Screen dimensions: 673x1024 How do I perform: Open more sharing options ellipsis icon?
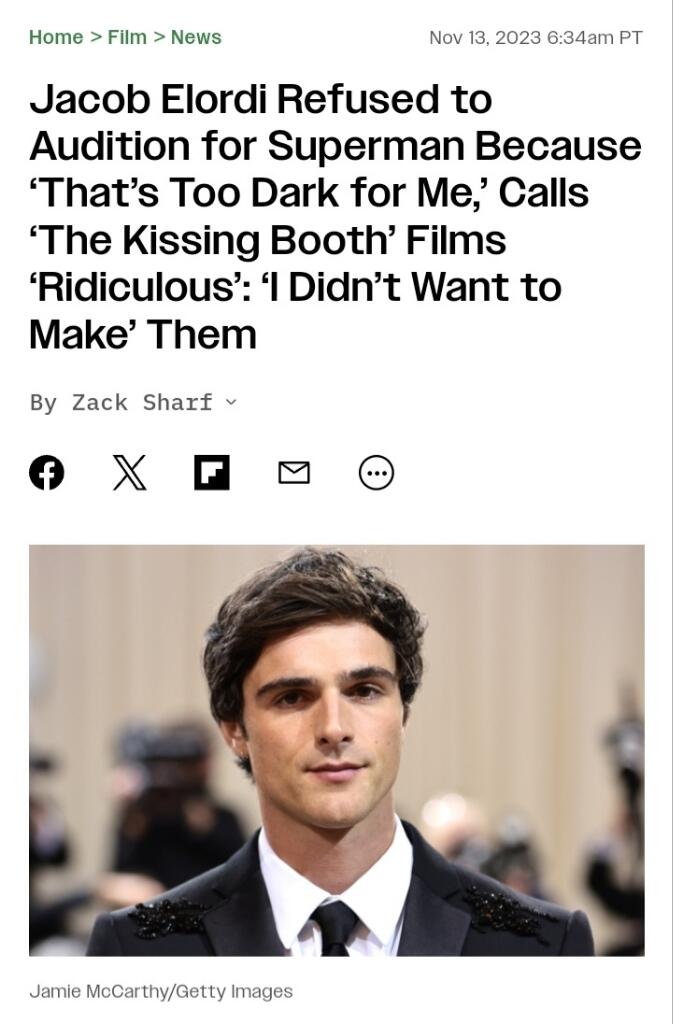pos(377,472)
